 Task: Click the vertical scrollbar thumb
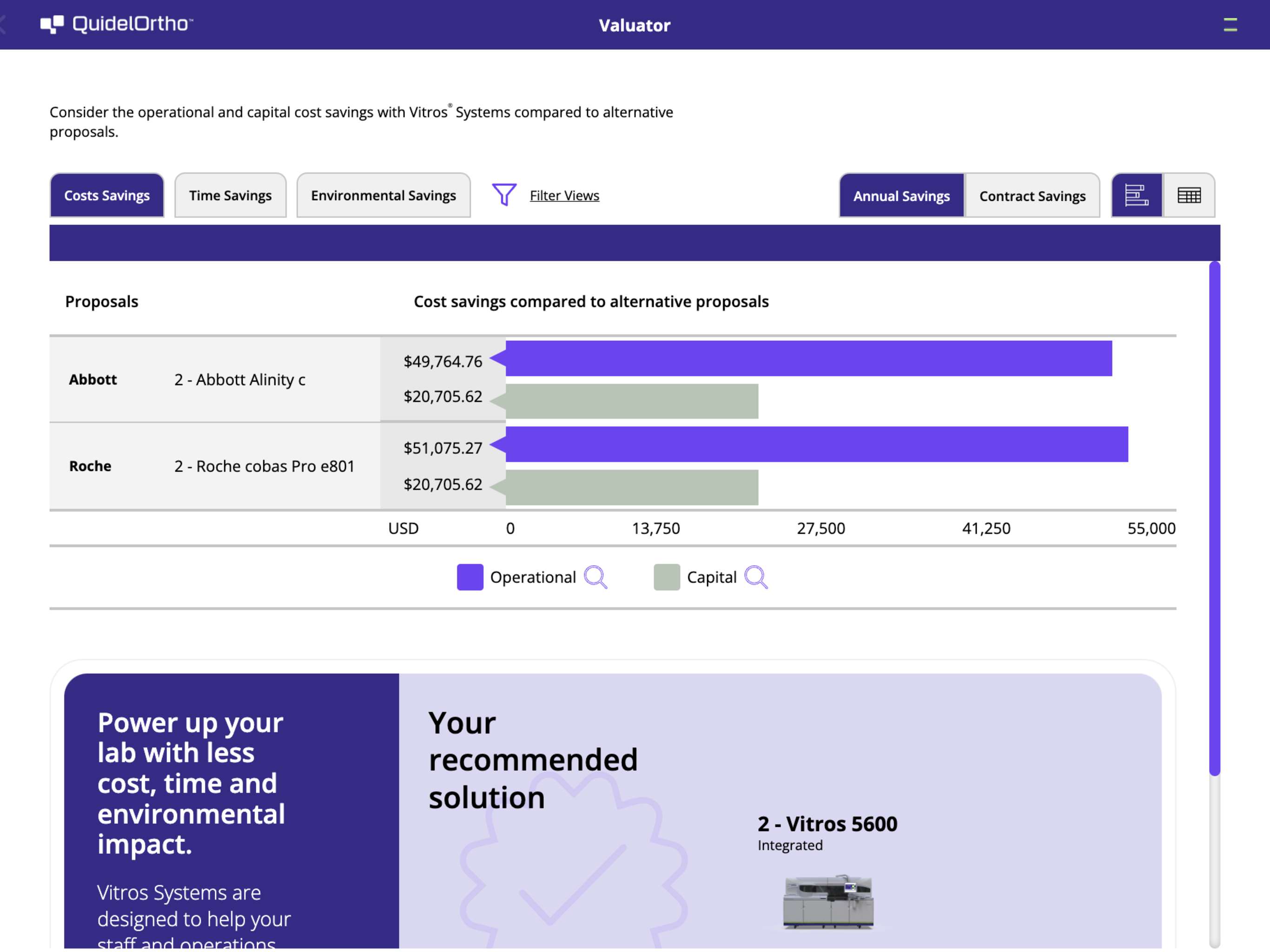1214,518
